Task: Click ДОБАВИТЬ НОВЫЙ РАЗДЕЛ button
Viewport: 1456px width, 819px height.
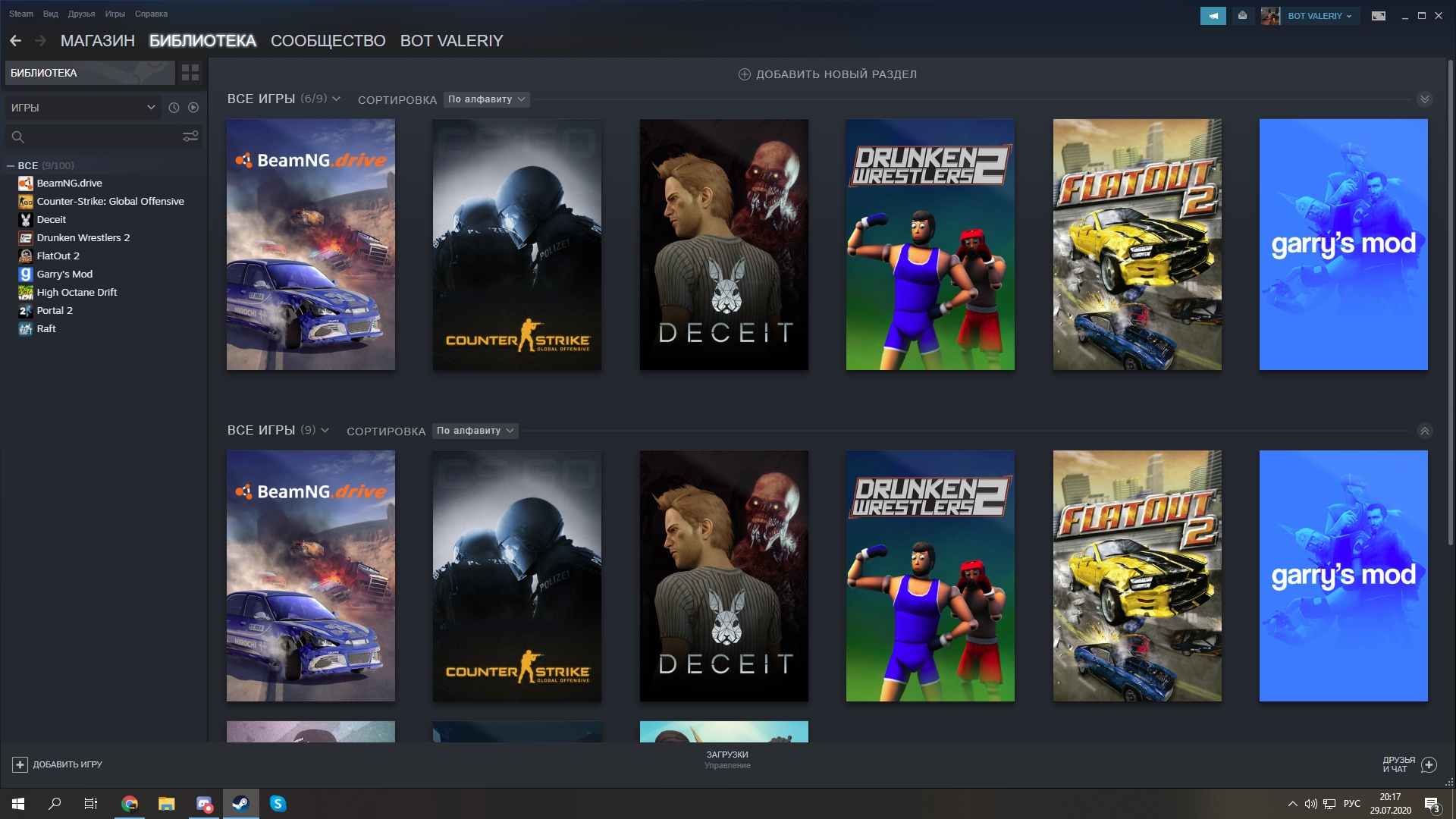Action: [x=827, y=74]
